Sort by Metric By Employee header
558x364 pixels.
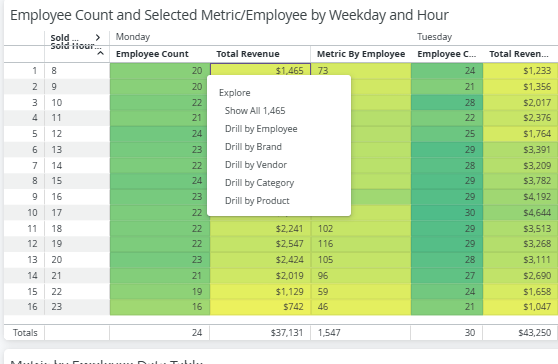tap(361, 54)
